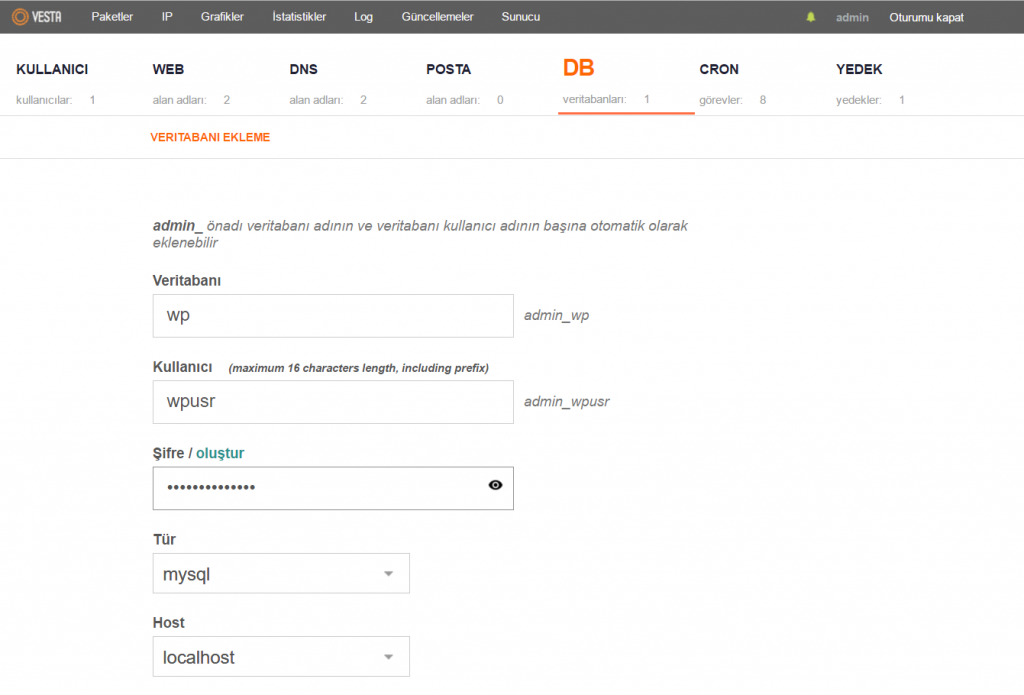Open the Sunucu settings page
1024x695 pixels.
(x=521, y=17)
